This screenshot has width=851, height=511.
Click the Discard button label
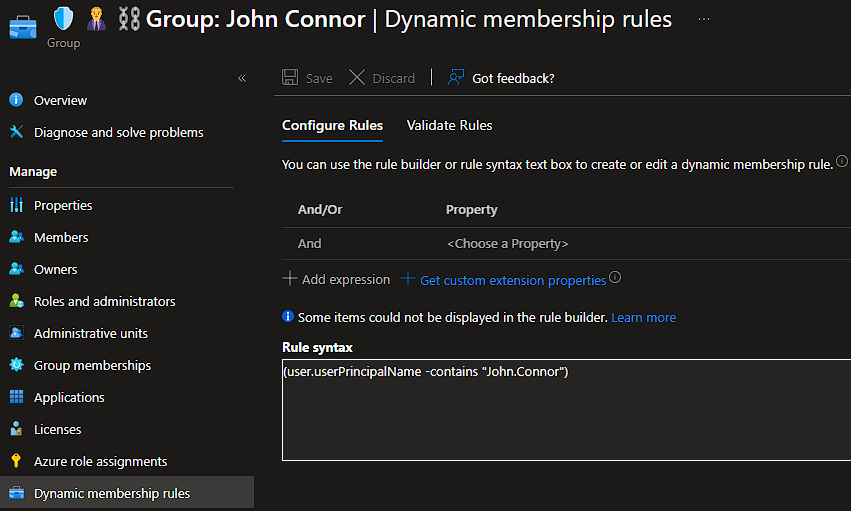393,79
